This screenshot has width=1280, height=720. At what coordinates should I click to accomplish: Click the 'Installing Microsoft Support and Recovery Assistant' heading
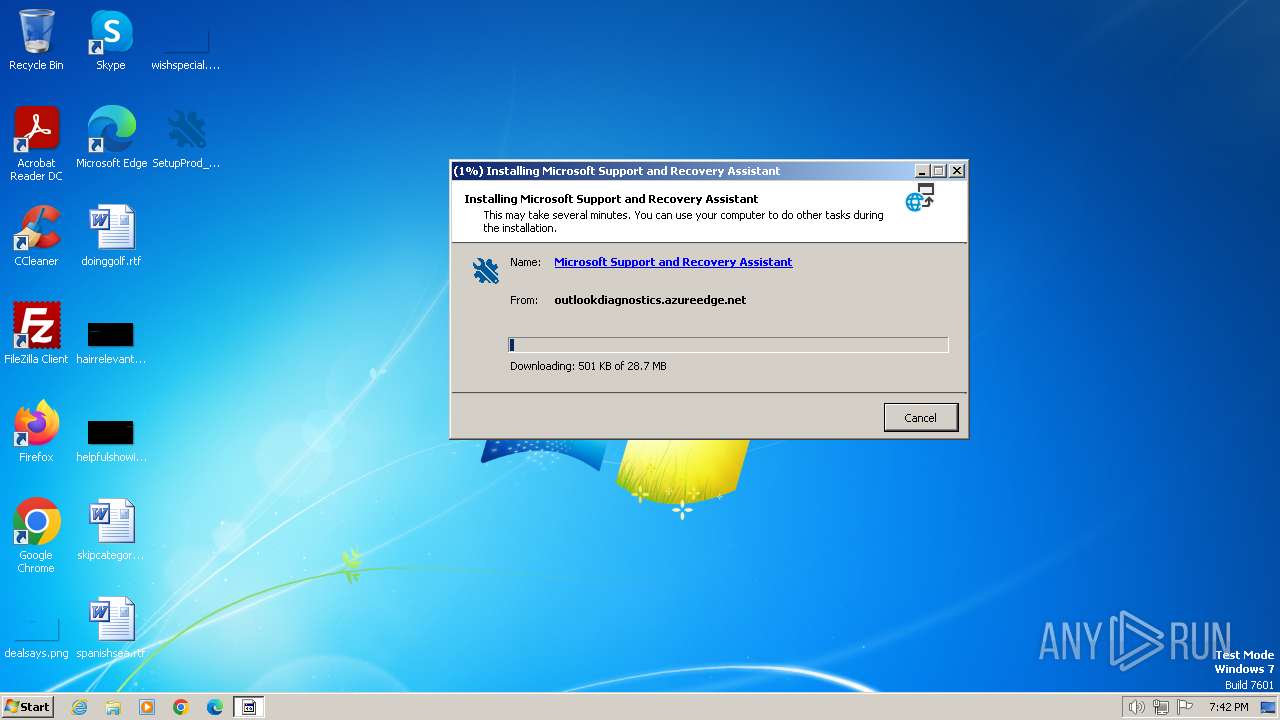tap(611, 199)
